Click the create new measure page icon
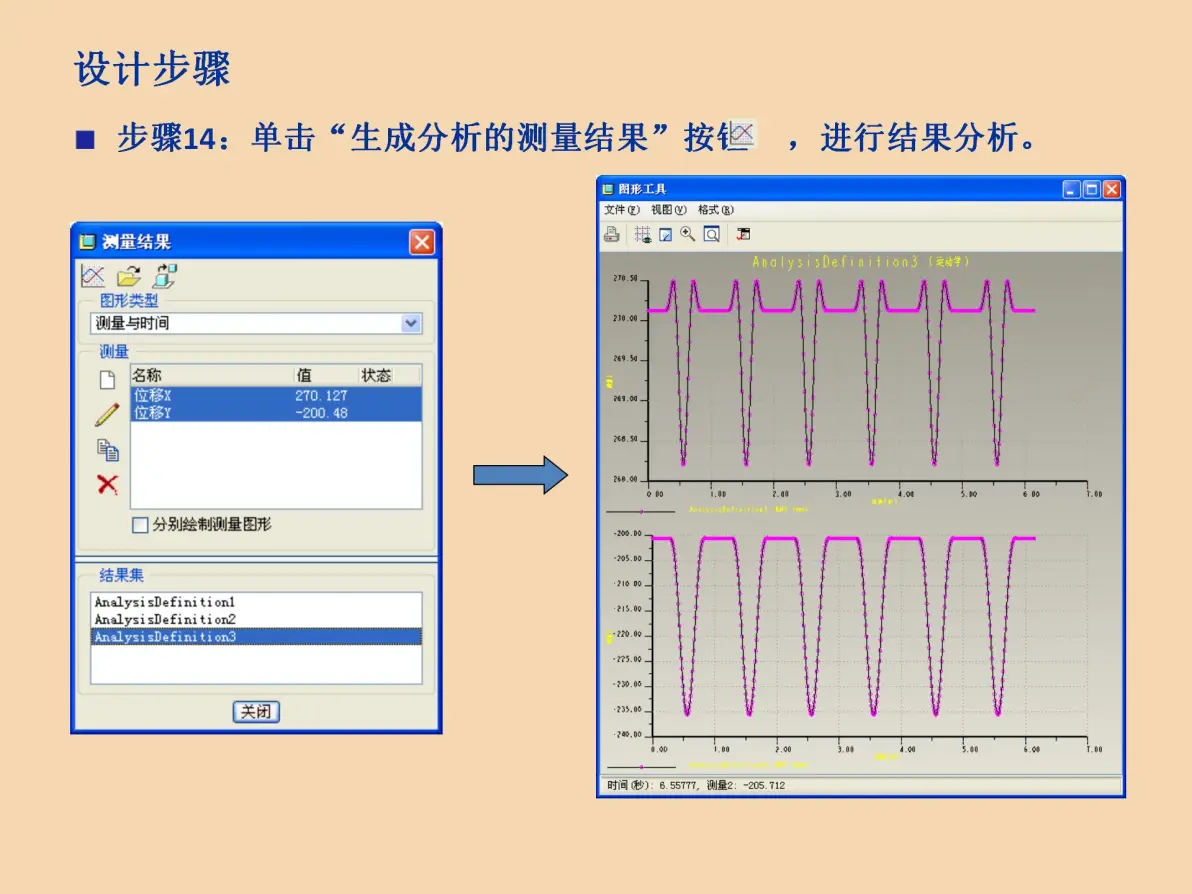This screenshot has width=1192, height=894. click(107, 380)
